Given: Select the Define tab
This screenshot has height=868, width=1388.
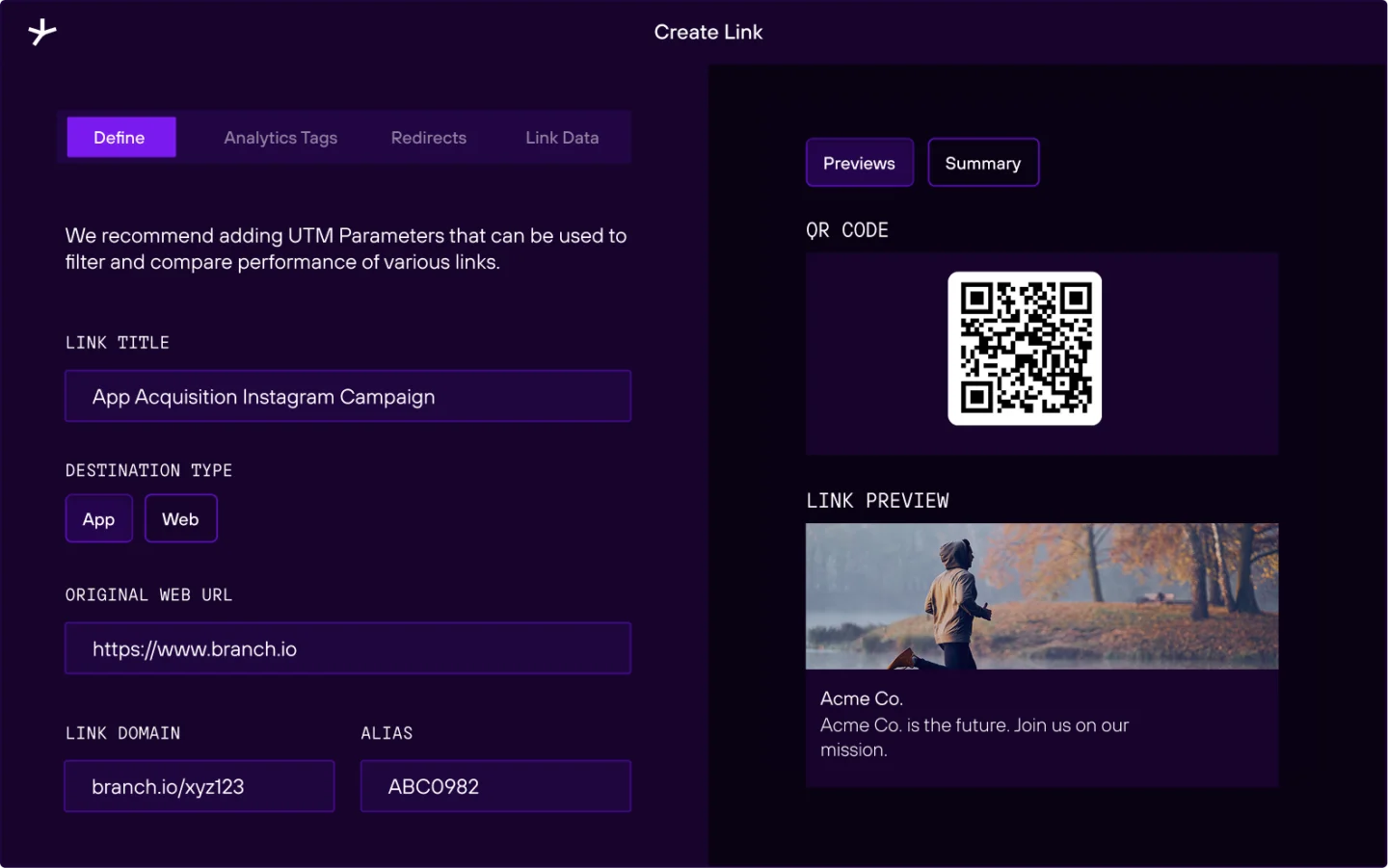Looking at the screenshot, I should point(120,138).
